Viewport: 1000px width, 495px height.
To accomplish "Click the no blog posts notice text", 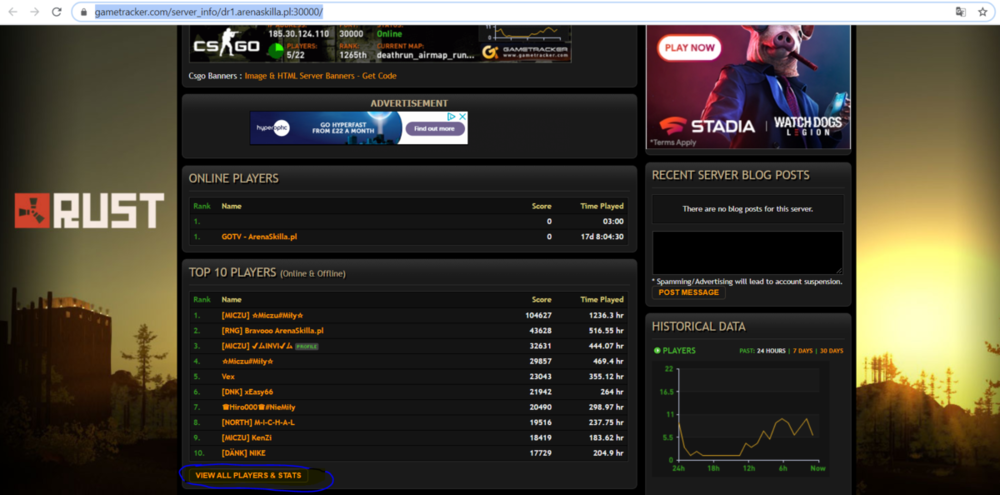I will click(747, 209).
